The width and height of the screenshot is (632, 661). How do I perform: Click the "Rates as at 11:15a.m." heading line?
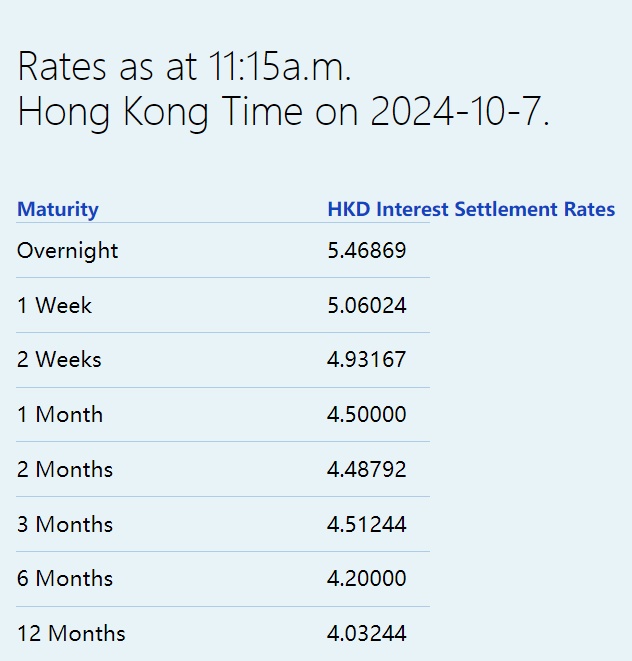click(184, 67)
